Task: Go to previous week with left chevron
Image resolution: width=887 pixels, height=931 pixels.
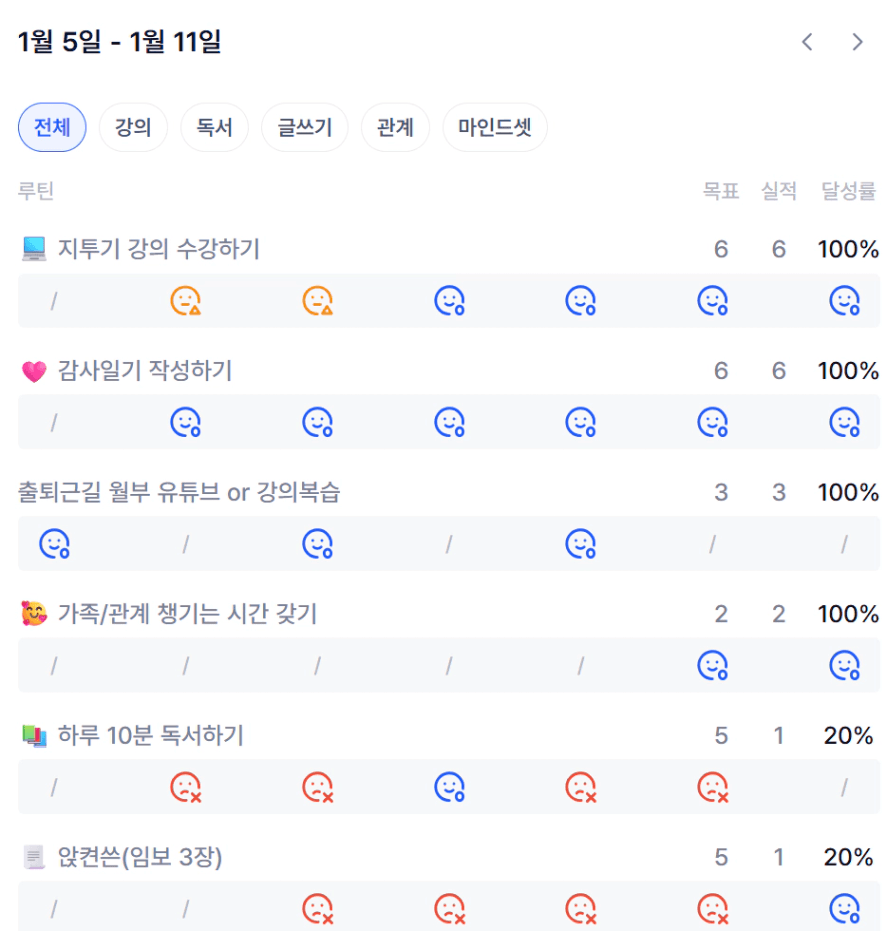Action: (807, 42)
